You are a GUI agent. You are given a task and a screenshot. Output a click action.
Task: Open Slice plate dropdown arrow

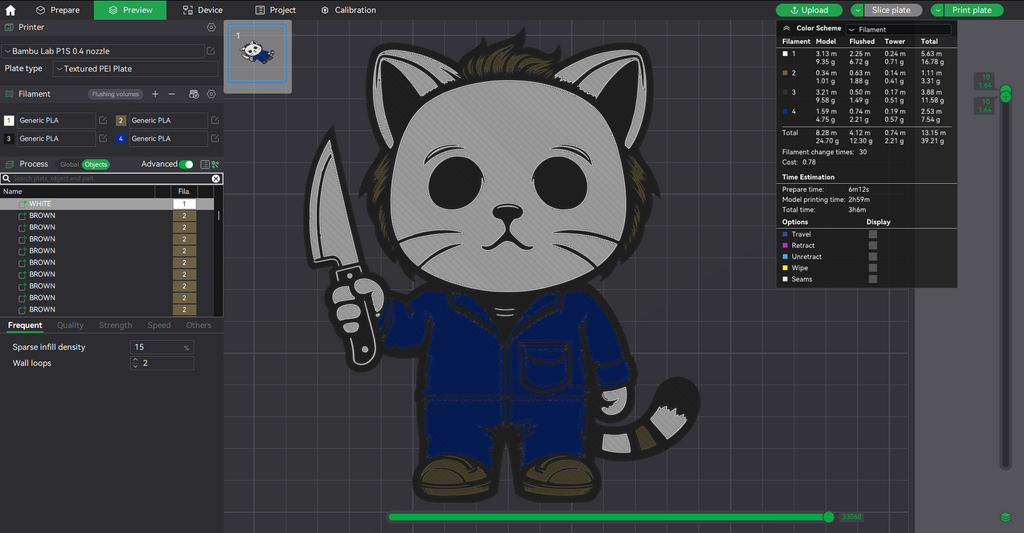click(x=857, y=10)
